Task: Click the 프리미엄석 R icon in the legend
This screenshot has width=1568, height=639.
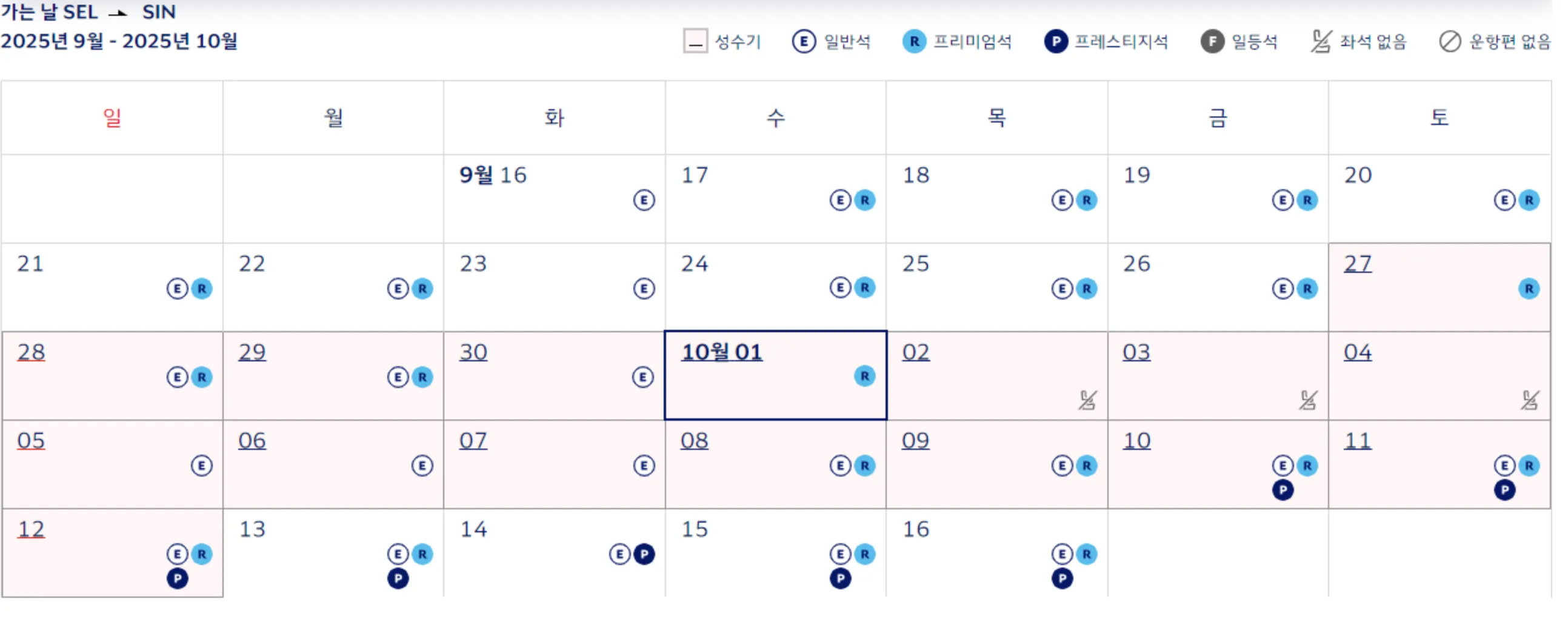Action: [x=915, y=41]
